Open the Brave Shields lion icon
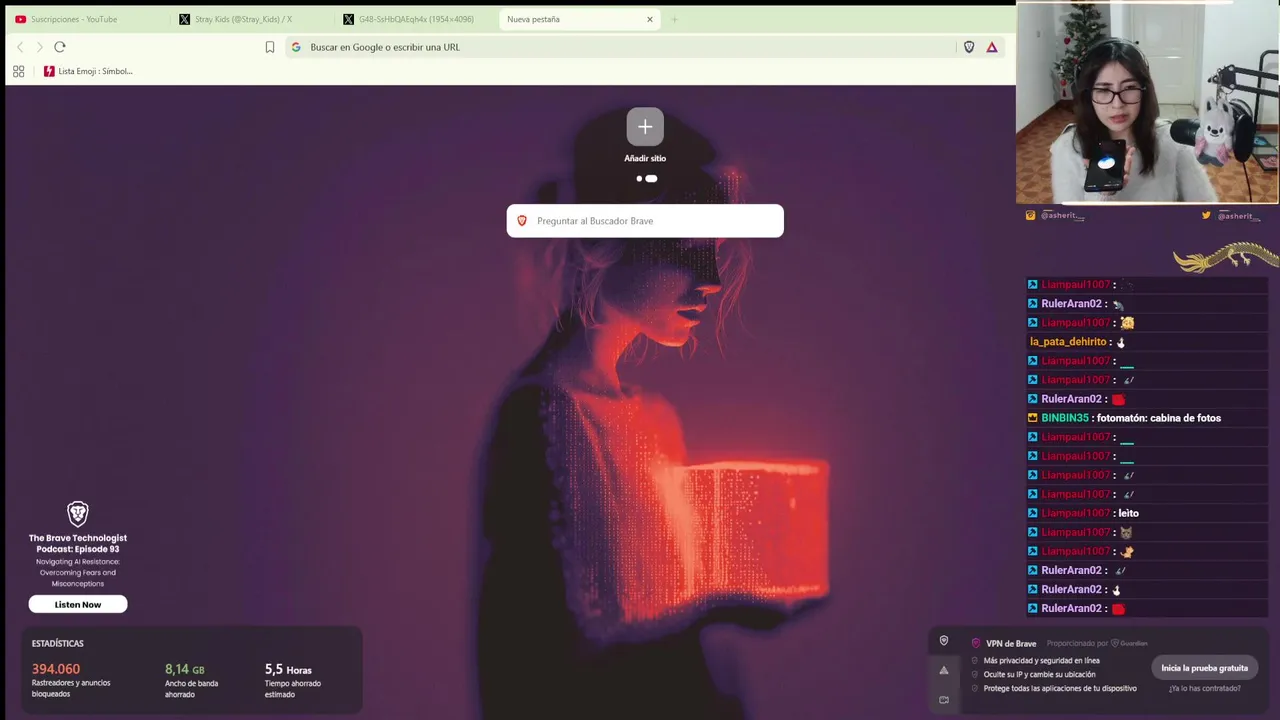 click(x=969, y=47)
